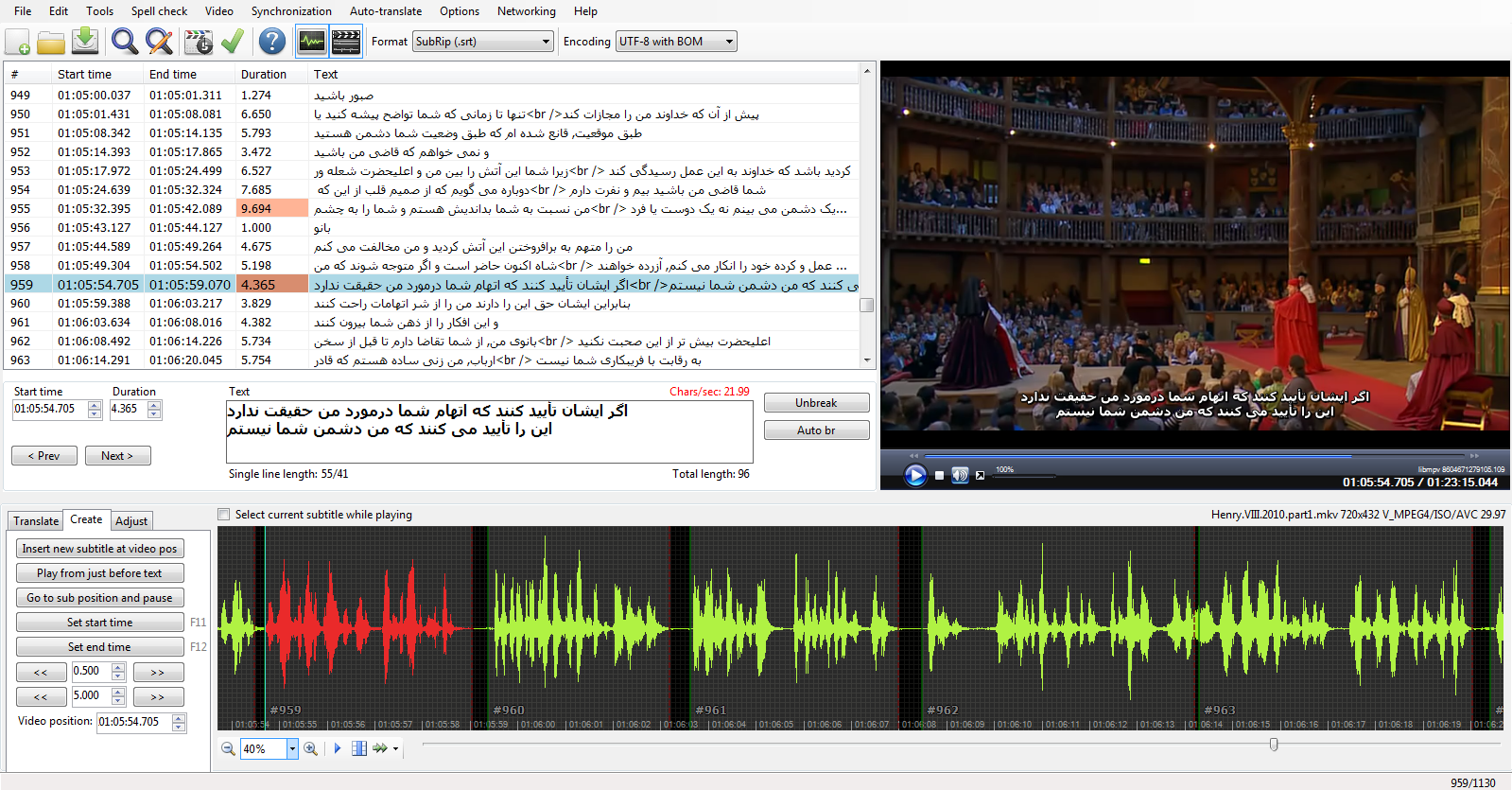The width and height of the screenshot is (1512, 790).
Task: Open Help via blue question mark icon
Action: (x=272, y=42)
